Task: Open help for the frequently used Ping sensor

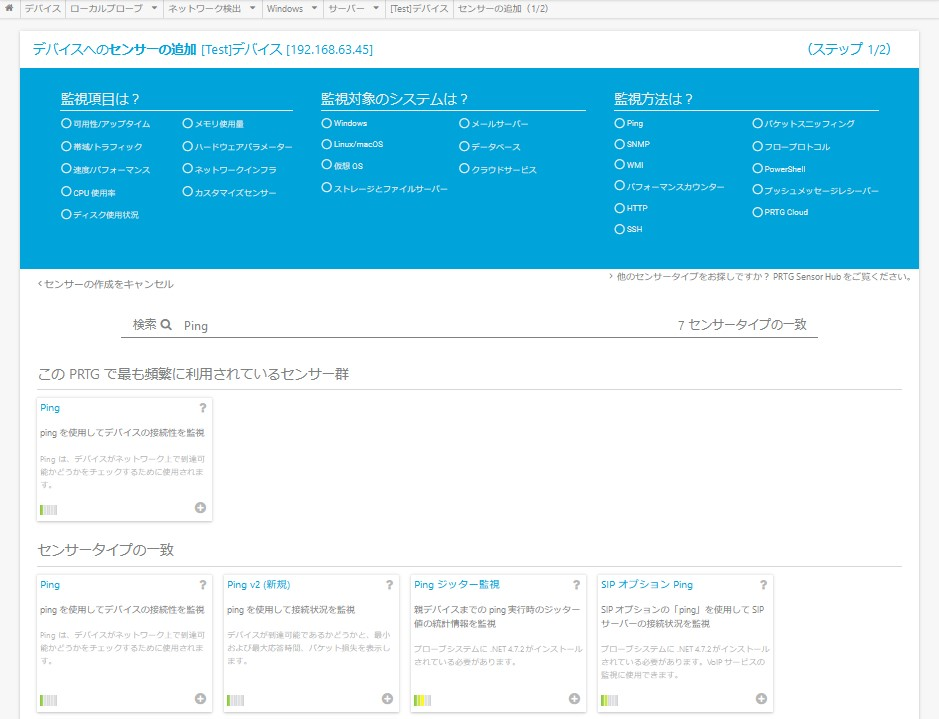Action: click(x=202, y=408)
